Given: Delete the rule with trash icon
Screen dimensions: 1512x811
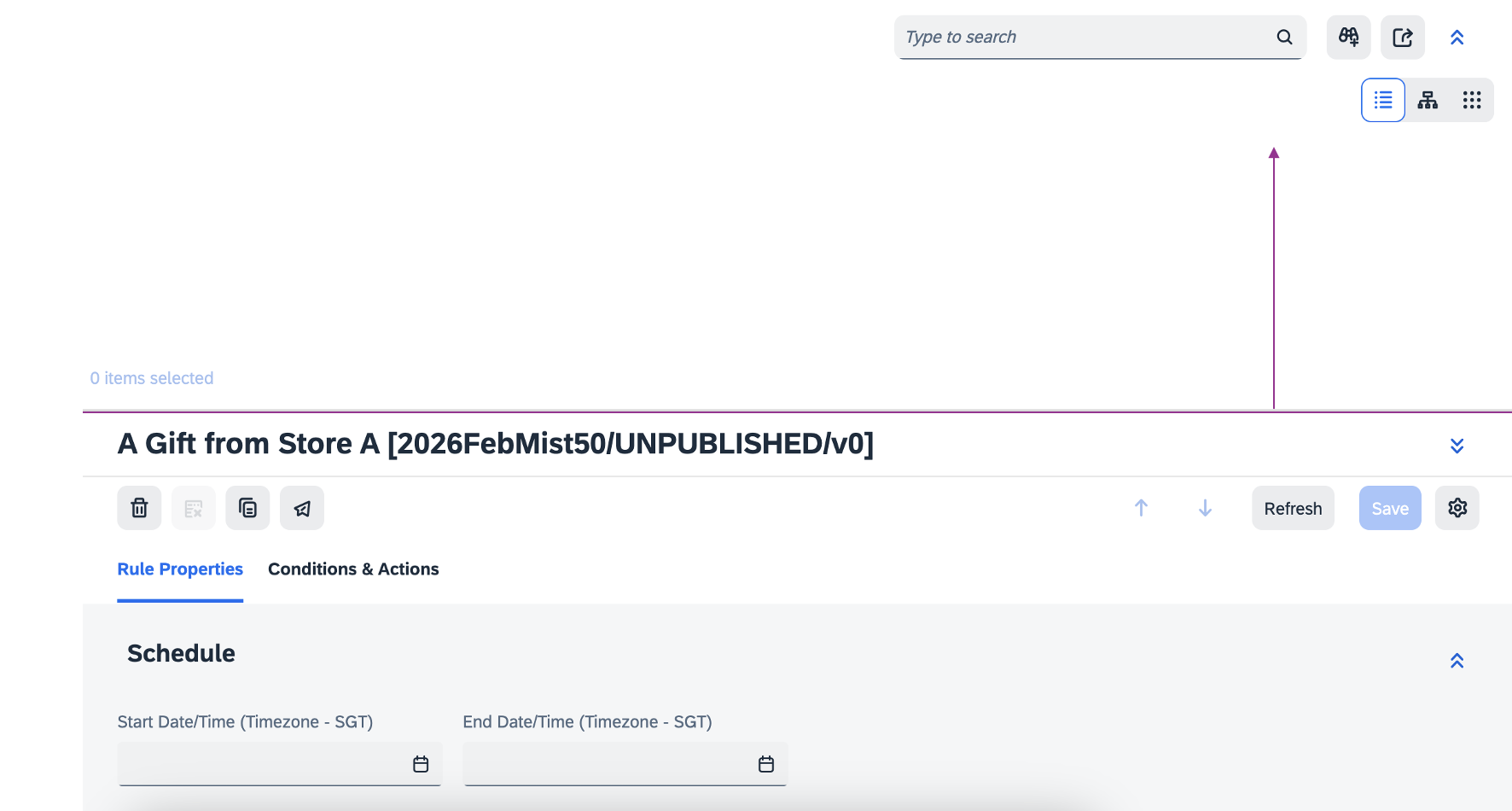Looking at the screenshot, I should click(x=139, y=508).
